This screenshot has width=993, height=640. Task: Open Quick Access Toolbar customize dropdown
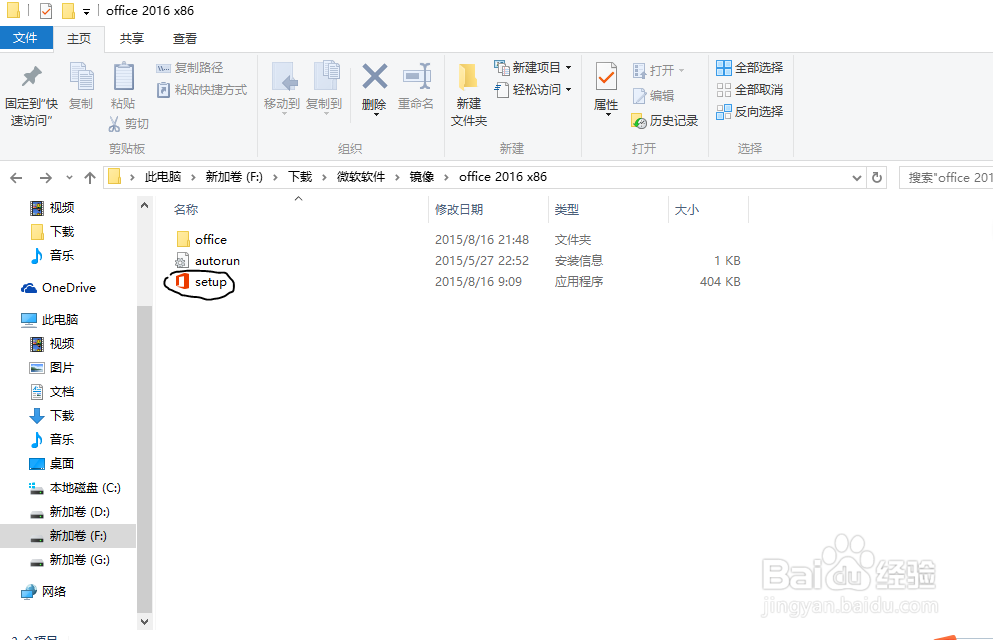click(x=86, y=11)
